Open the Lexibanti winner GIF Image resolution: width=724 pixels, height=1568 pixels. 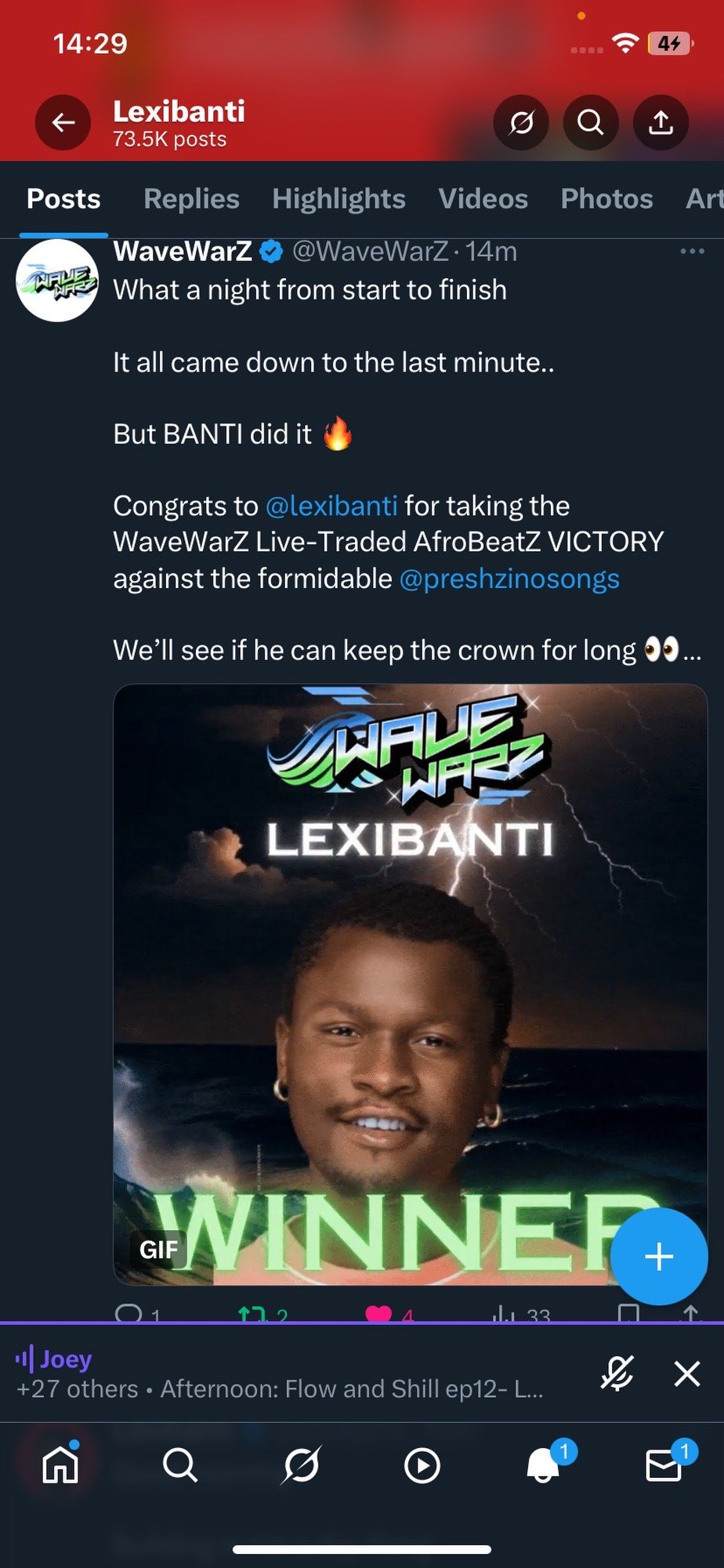coord(411,984)
